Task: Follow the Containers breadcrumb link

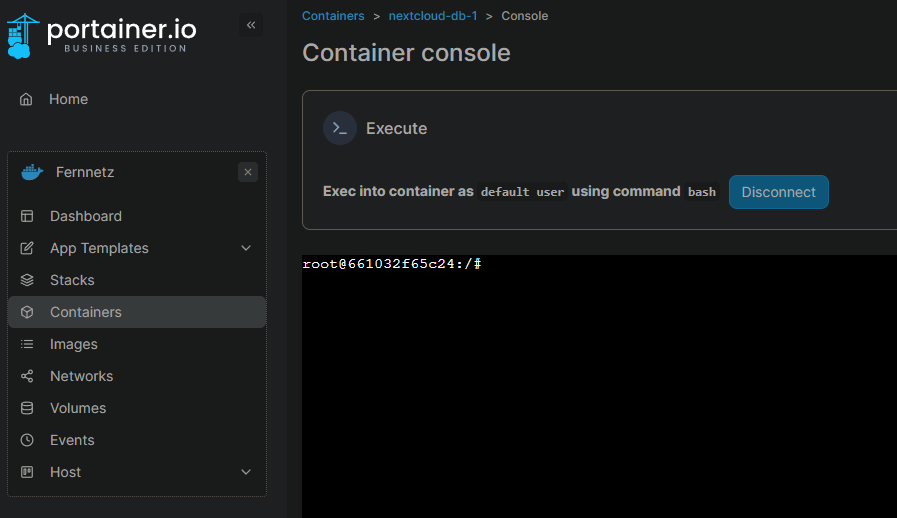Action: click(333, 16)
